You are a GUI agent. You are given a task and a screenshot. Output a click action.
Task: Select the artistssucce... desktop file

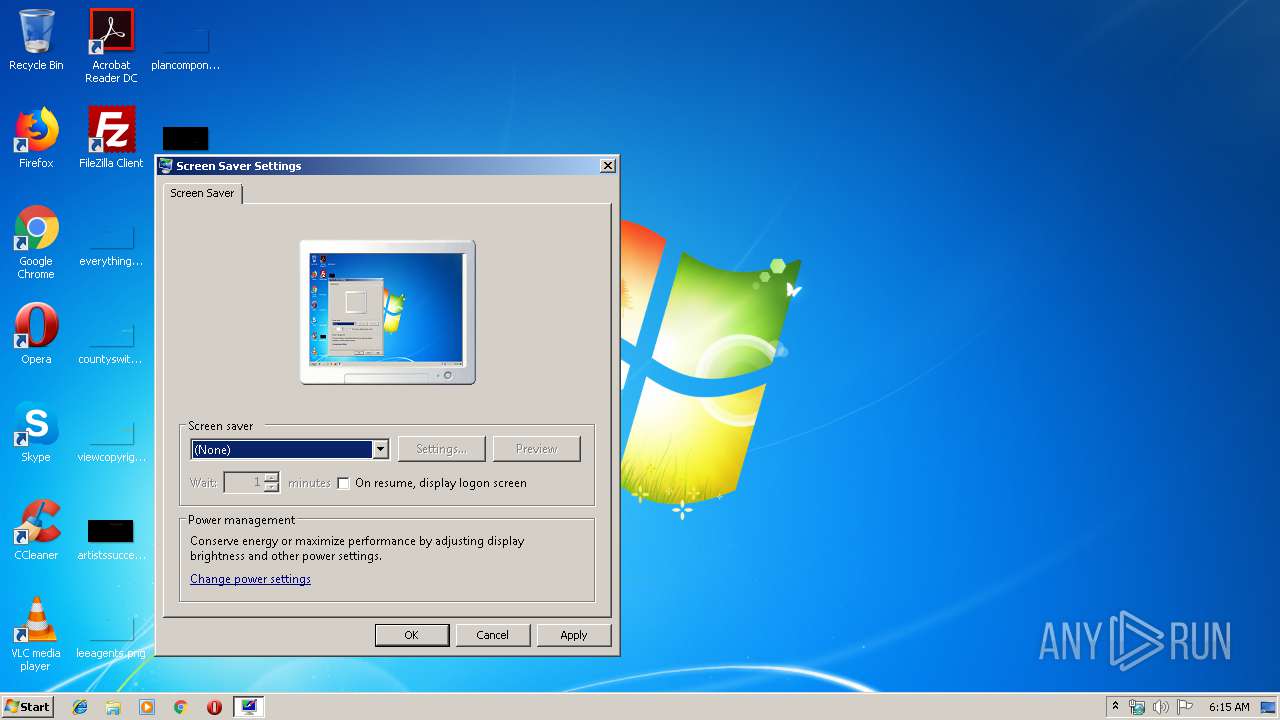click(x=111, y=538)
